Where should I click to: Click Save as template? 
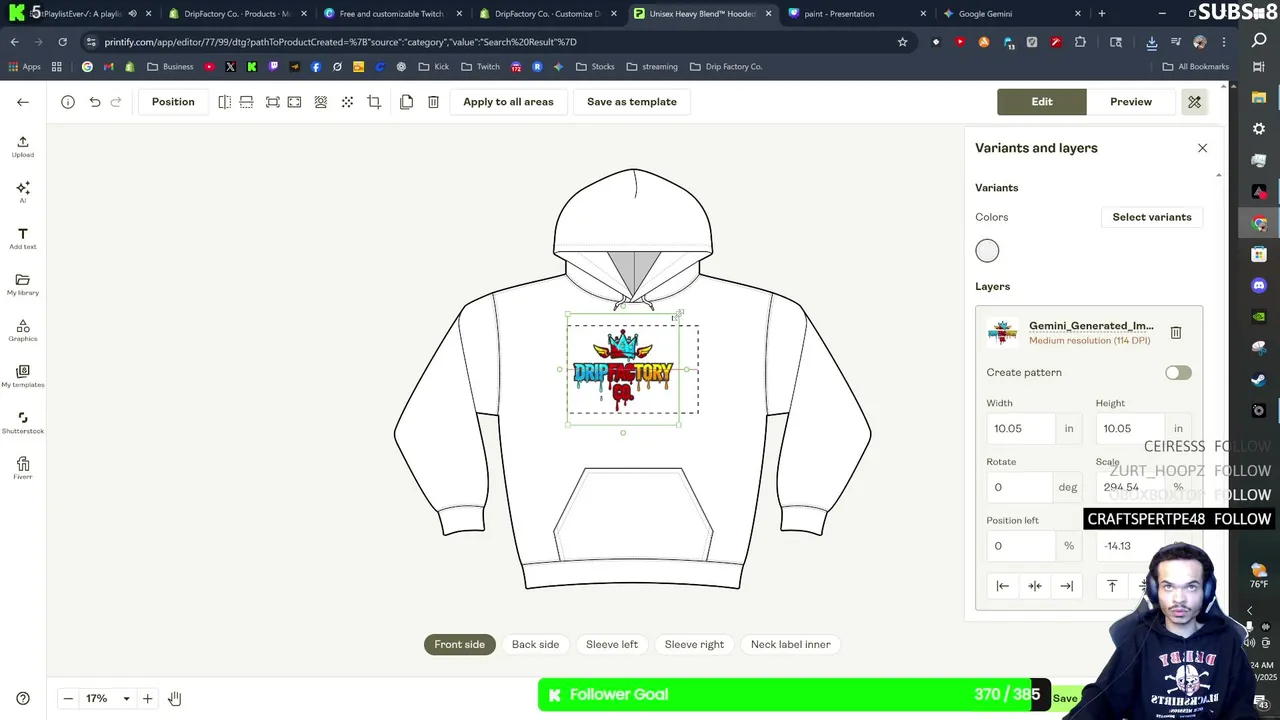632,102
